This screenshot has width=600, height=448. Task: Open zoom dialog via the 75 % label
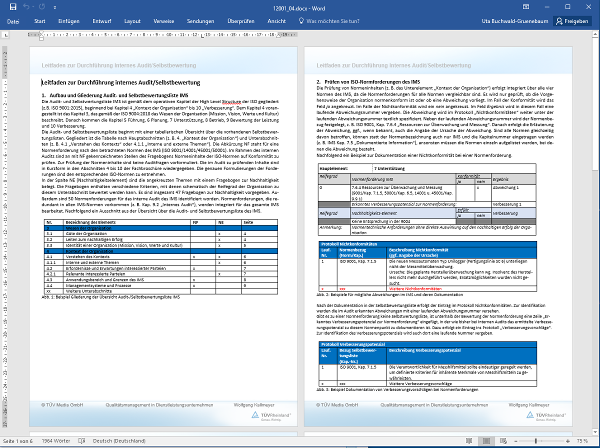pos(585,441)
